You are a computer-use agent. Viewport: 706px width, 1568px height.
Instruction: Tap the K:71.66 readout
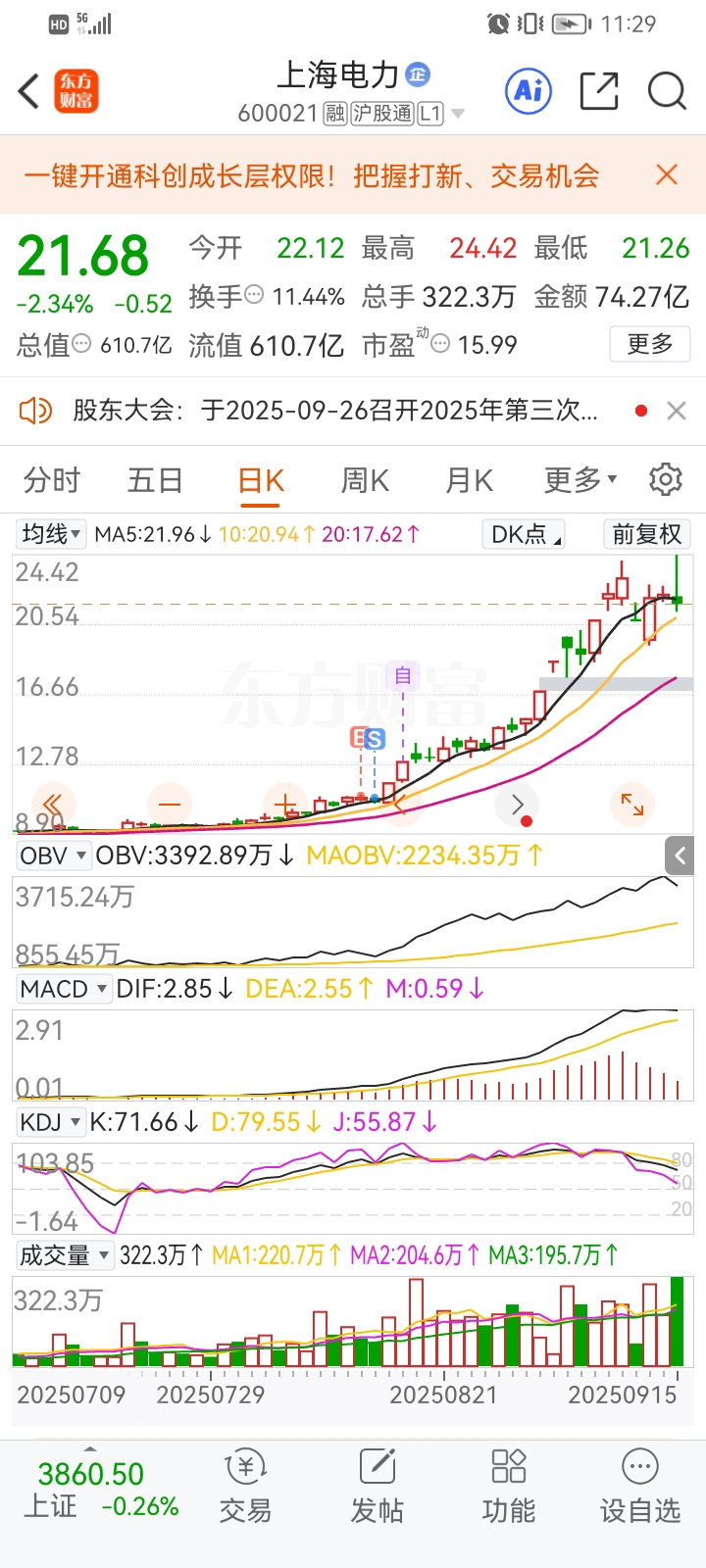click(144, 1122)
